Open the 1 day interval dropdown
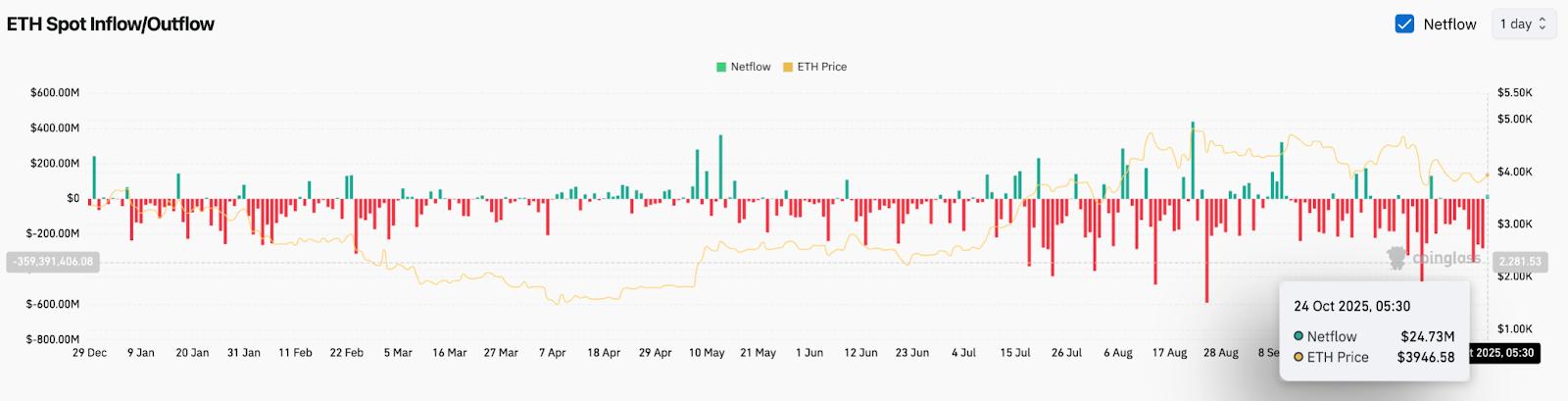Screen dimensions: 1568x401 [x=1522, y=24]
